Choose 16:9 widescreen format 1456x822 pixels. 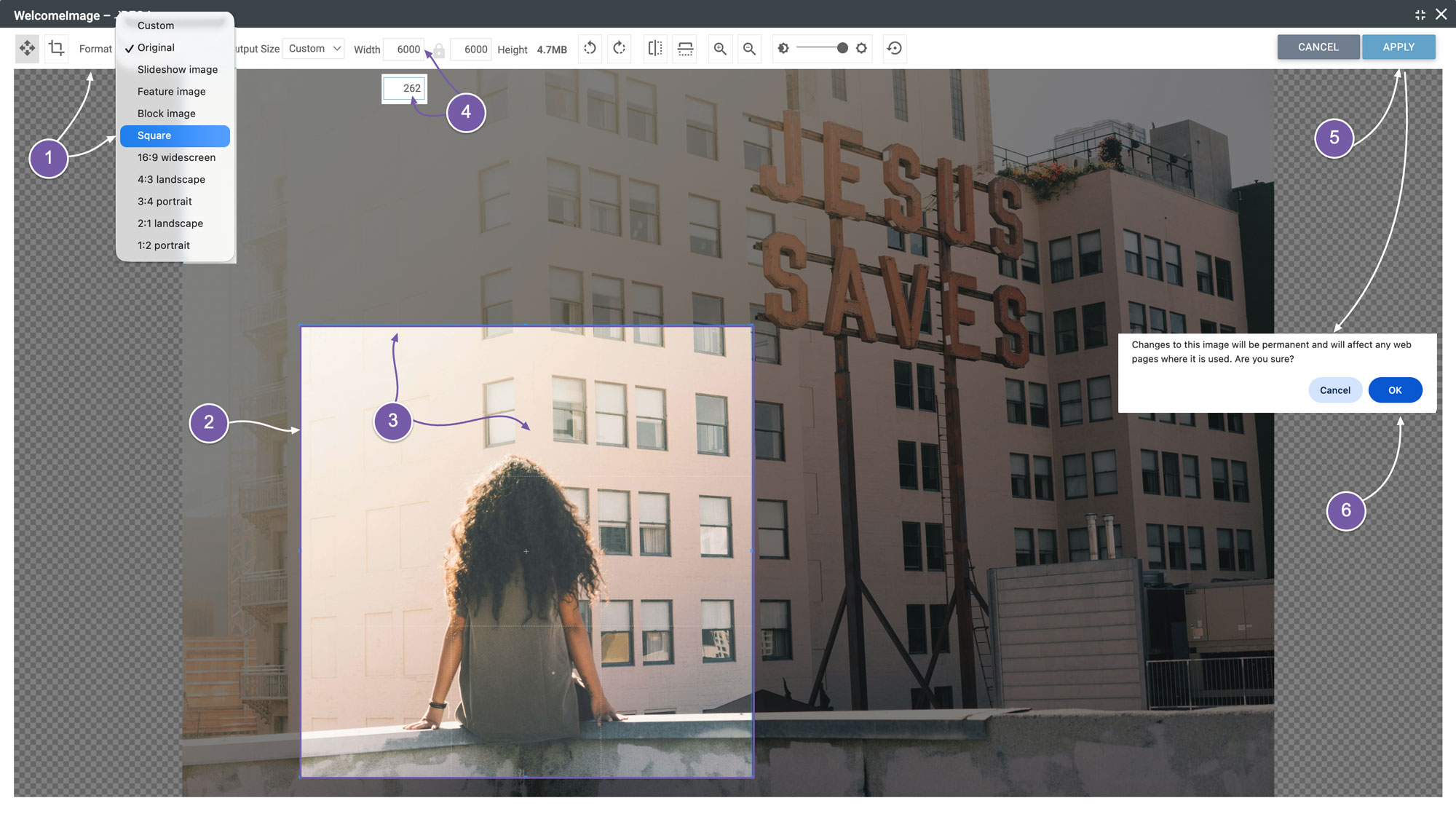coord(175,157)
